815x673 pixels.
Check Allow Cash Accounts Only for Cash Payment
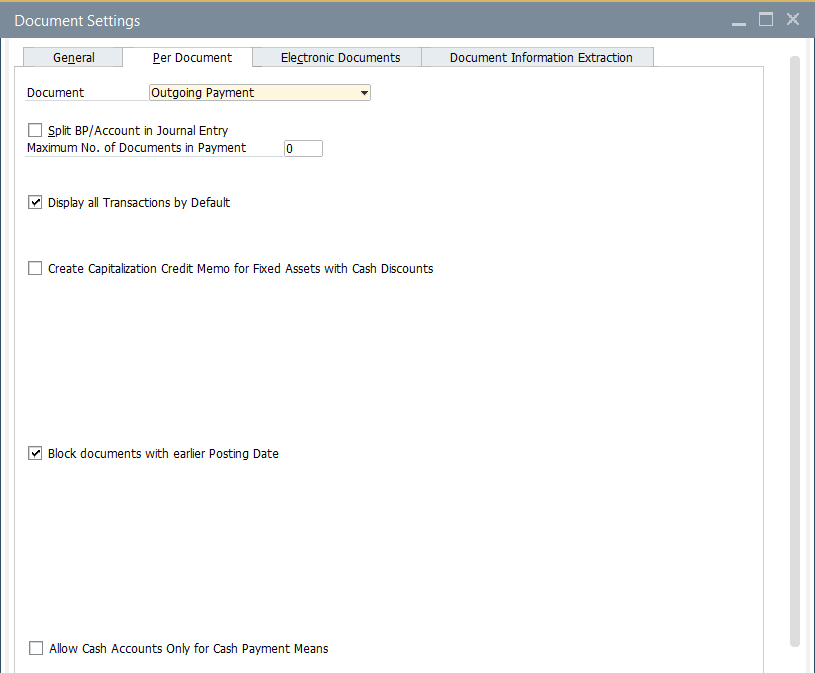(36, 648)
